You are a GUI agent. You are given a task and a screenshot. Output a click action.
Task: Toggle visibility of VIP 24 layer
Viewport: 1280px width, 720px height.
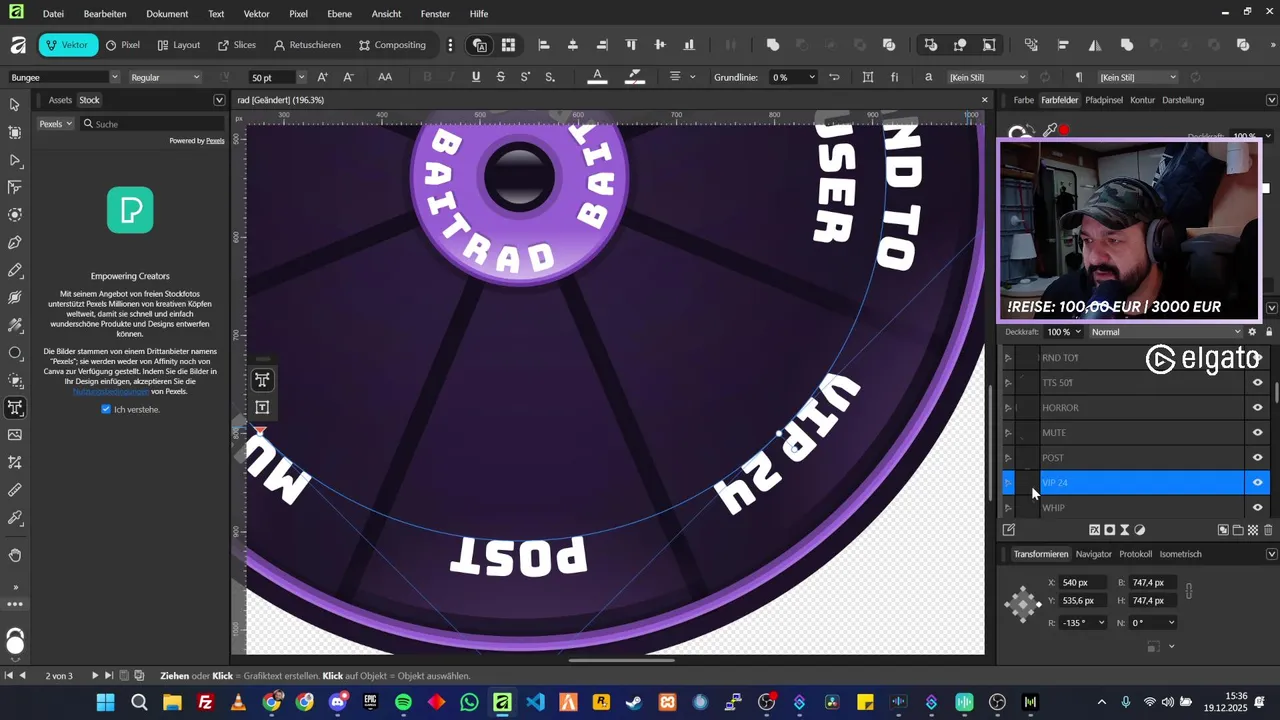[1258, 482]
